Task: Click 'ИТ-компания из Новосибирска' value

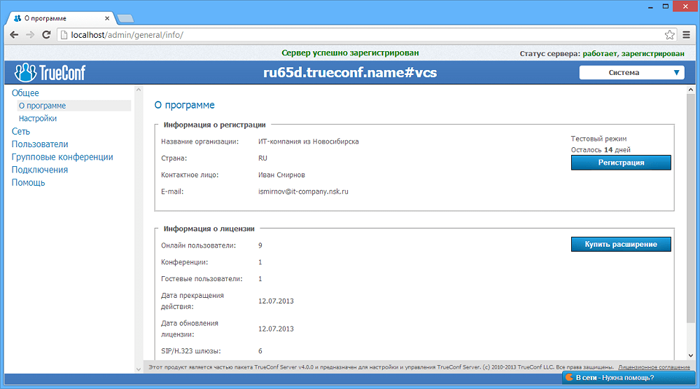Action: point(308,142)
